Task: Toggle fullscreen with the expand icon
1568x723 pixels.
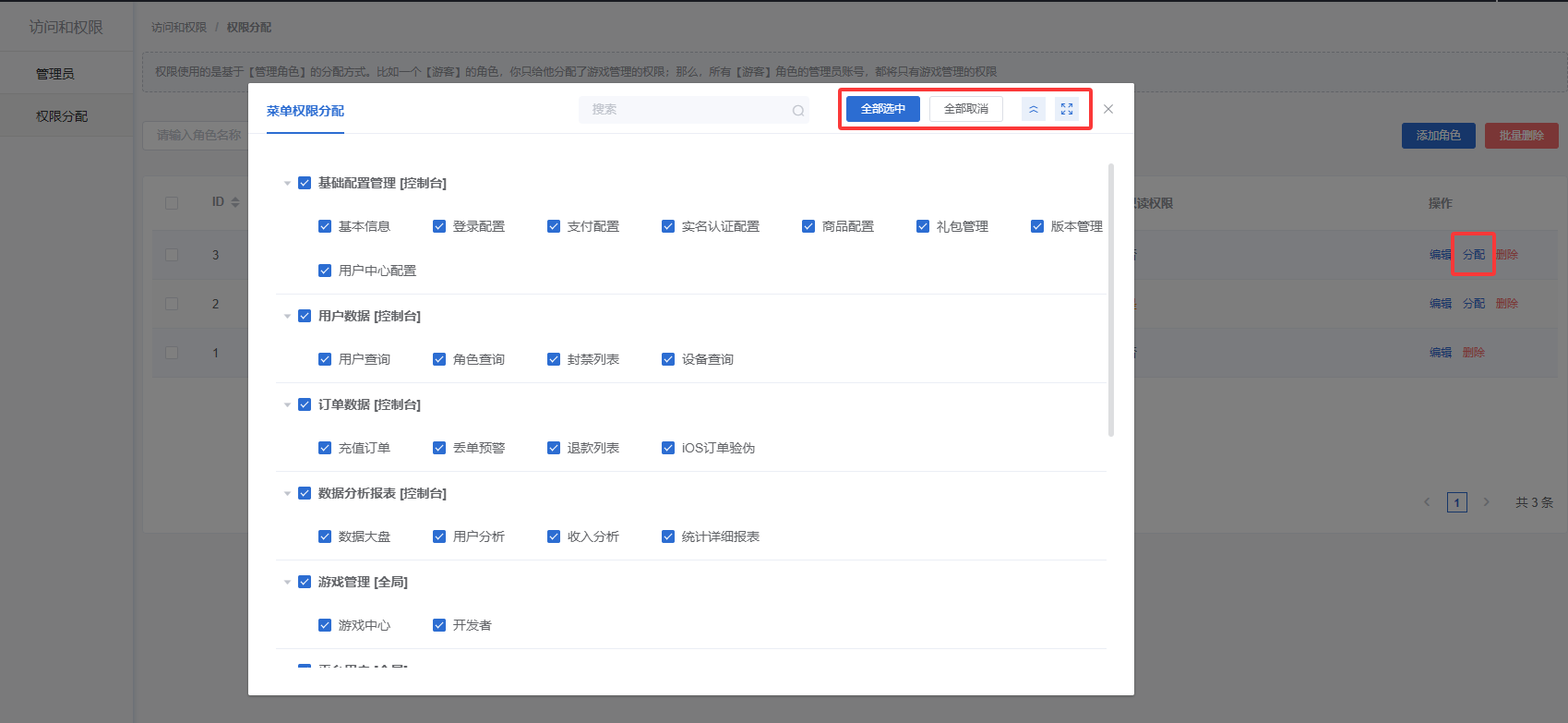Action: tap(1067, 109)
